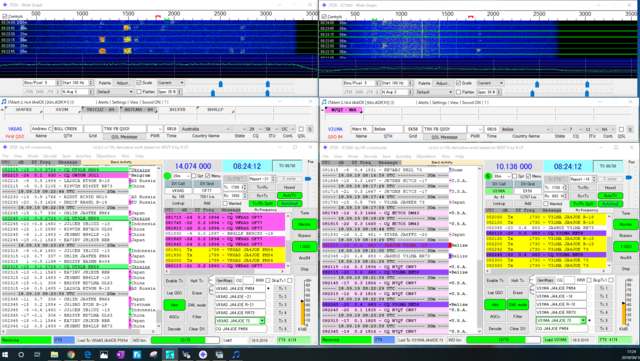This screenshot has width=640, height=361.
Task: Click Tune button in 20m JTDX
Action: point(304,213)
